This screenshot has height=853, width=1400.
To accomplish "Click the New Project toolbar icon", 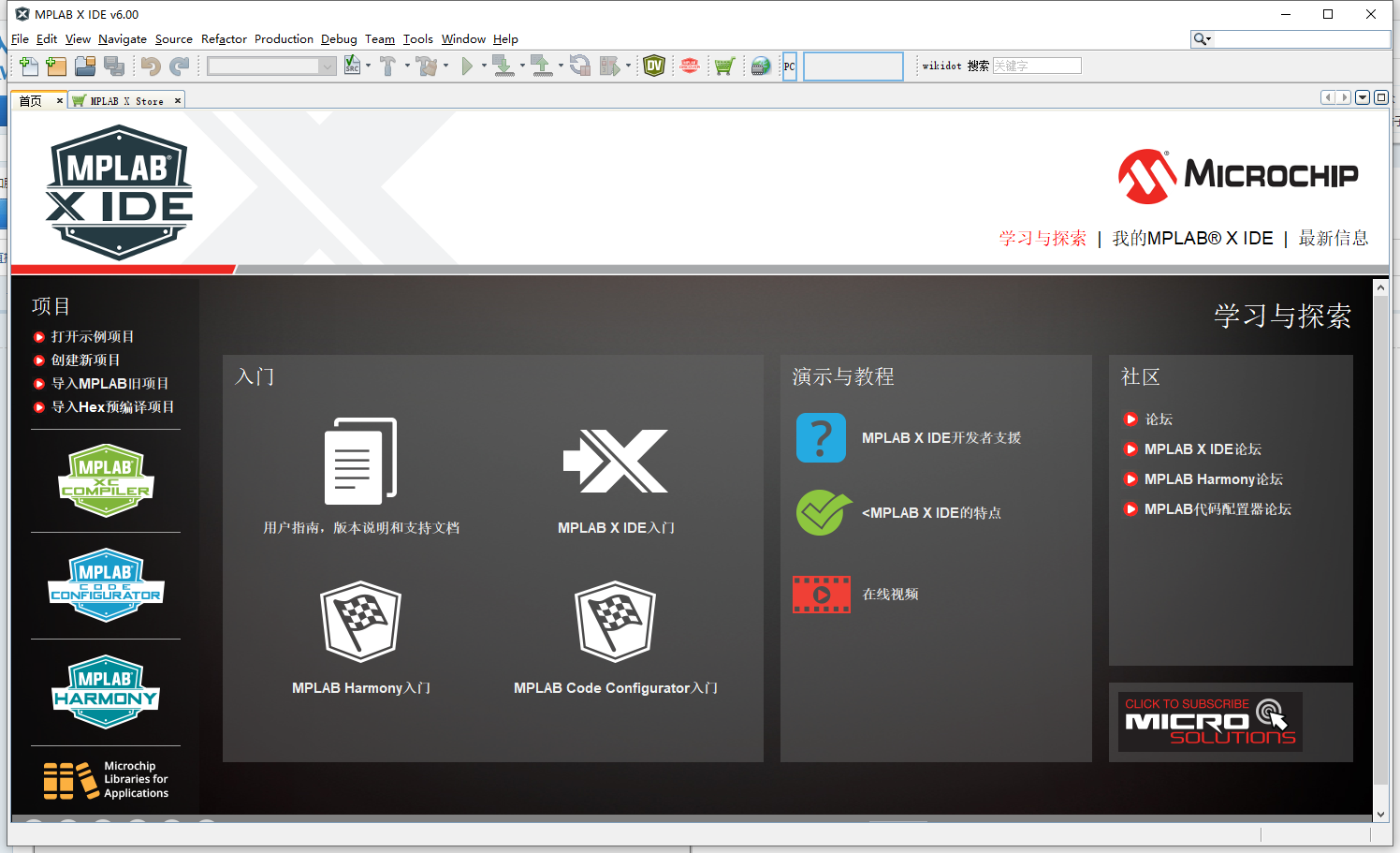I will click(56, 66).
